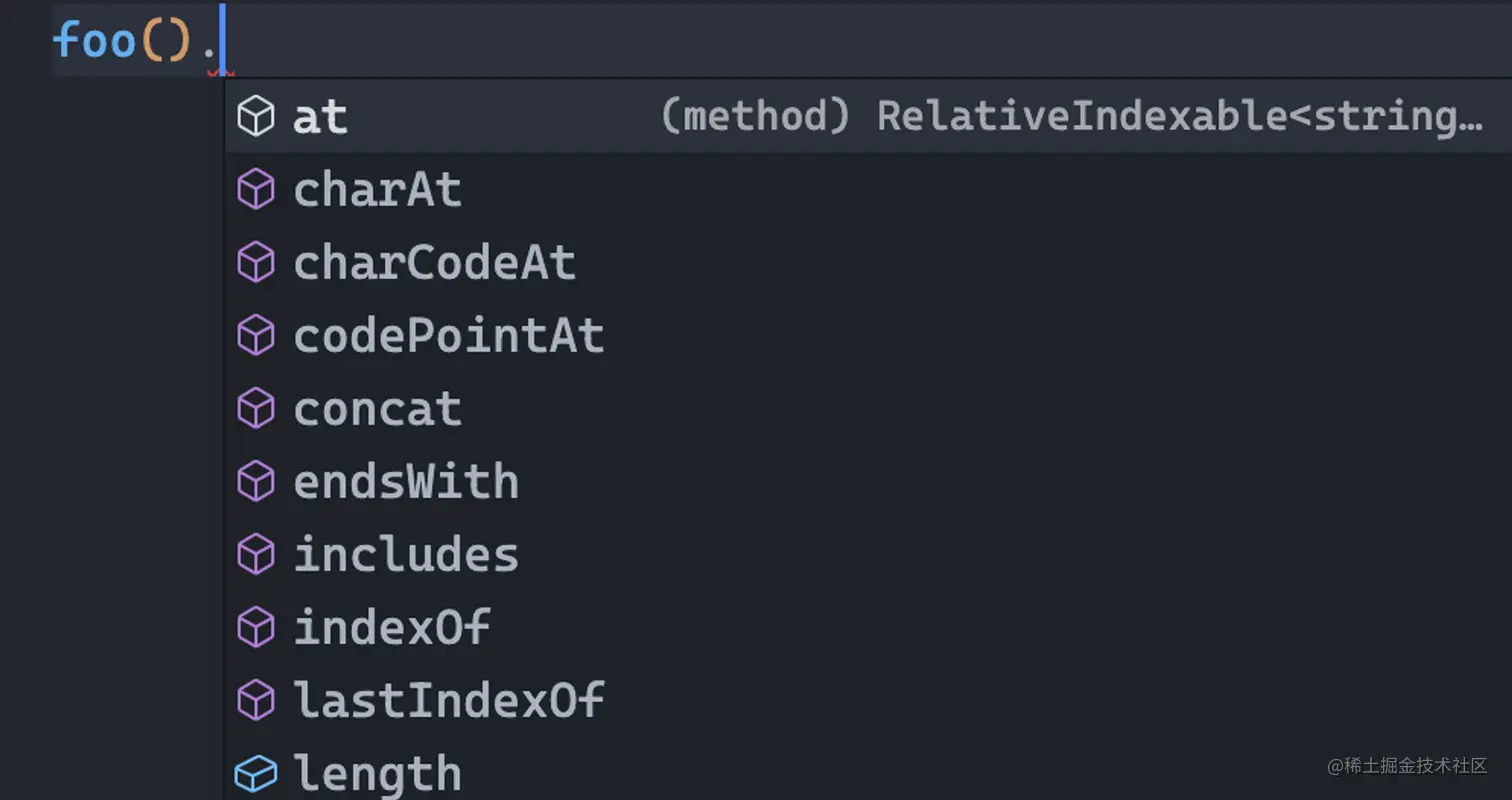This screenshot has width=1512, height=800.
Task: Choose the length property suggestion
Action: point(868,773)
